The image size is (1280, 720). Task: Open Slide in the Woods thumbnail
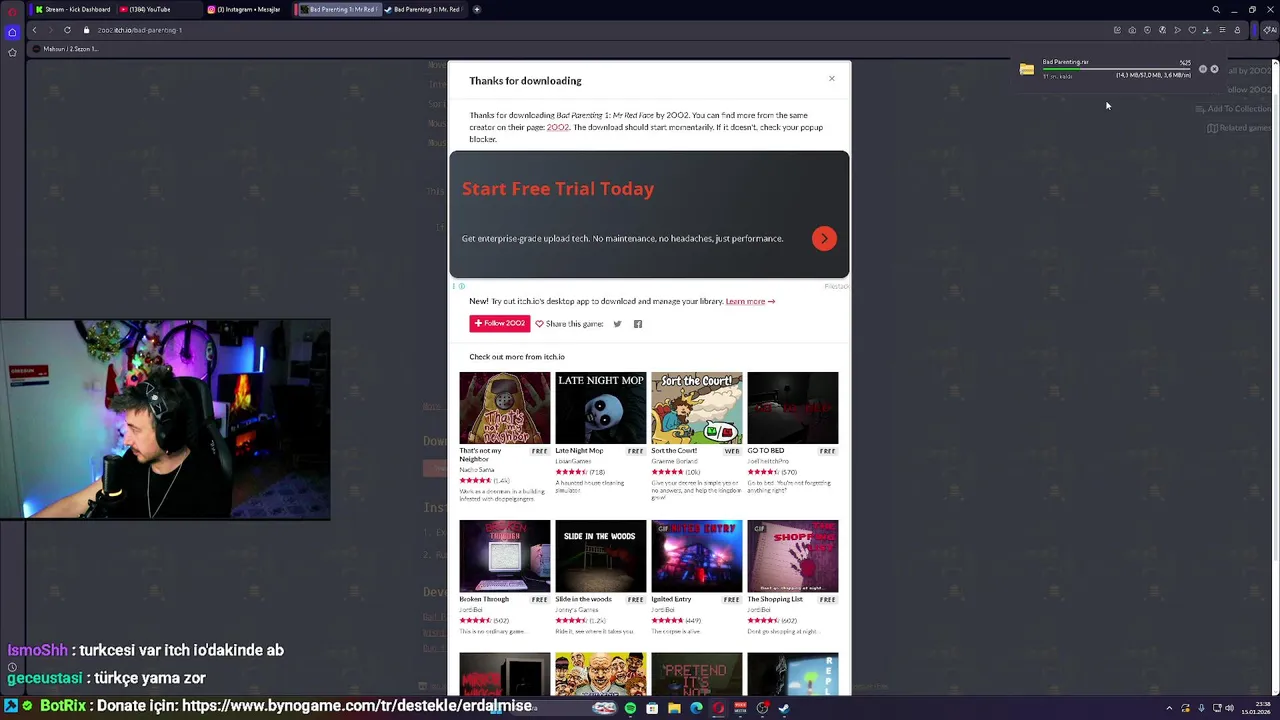pyautogui.click(x=601, y=556)
